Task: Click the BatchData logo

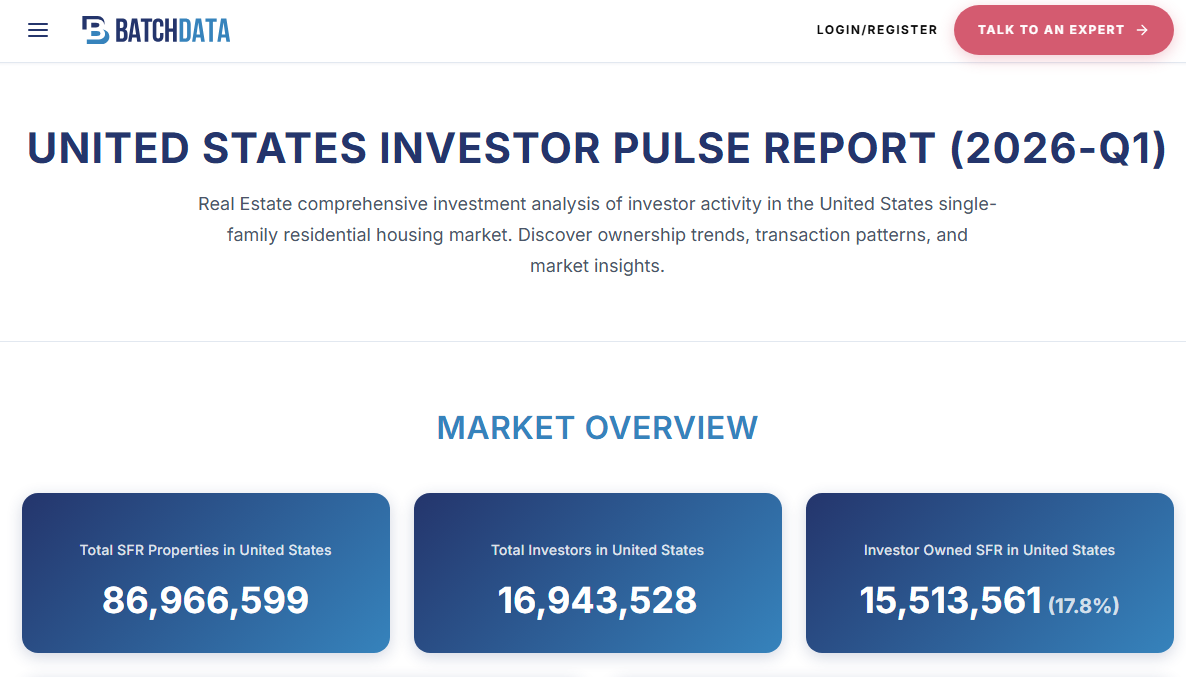Action: [x=156, y=30]
